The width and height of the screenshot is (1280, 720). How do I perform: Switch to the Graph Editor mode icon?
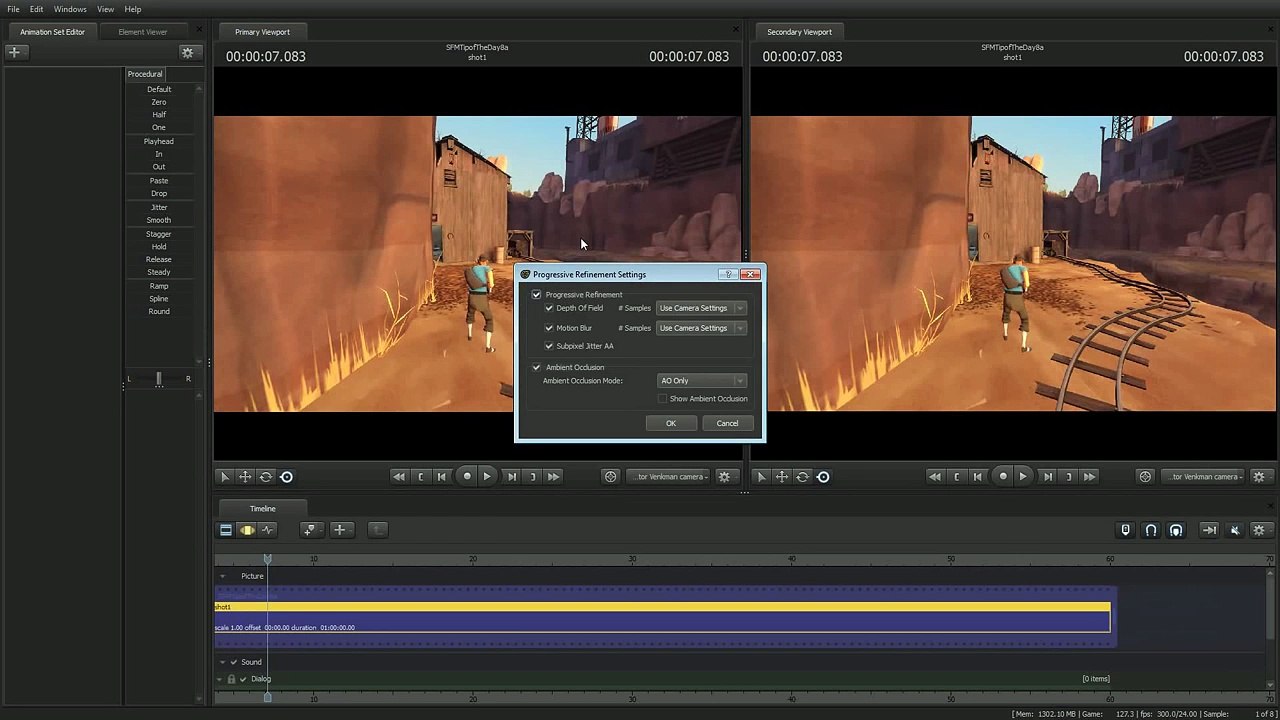tap(268, 530)
